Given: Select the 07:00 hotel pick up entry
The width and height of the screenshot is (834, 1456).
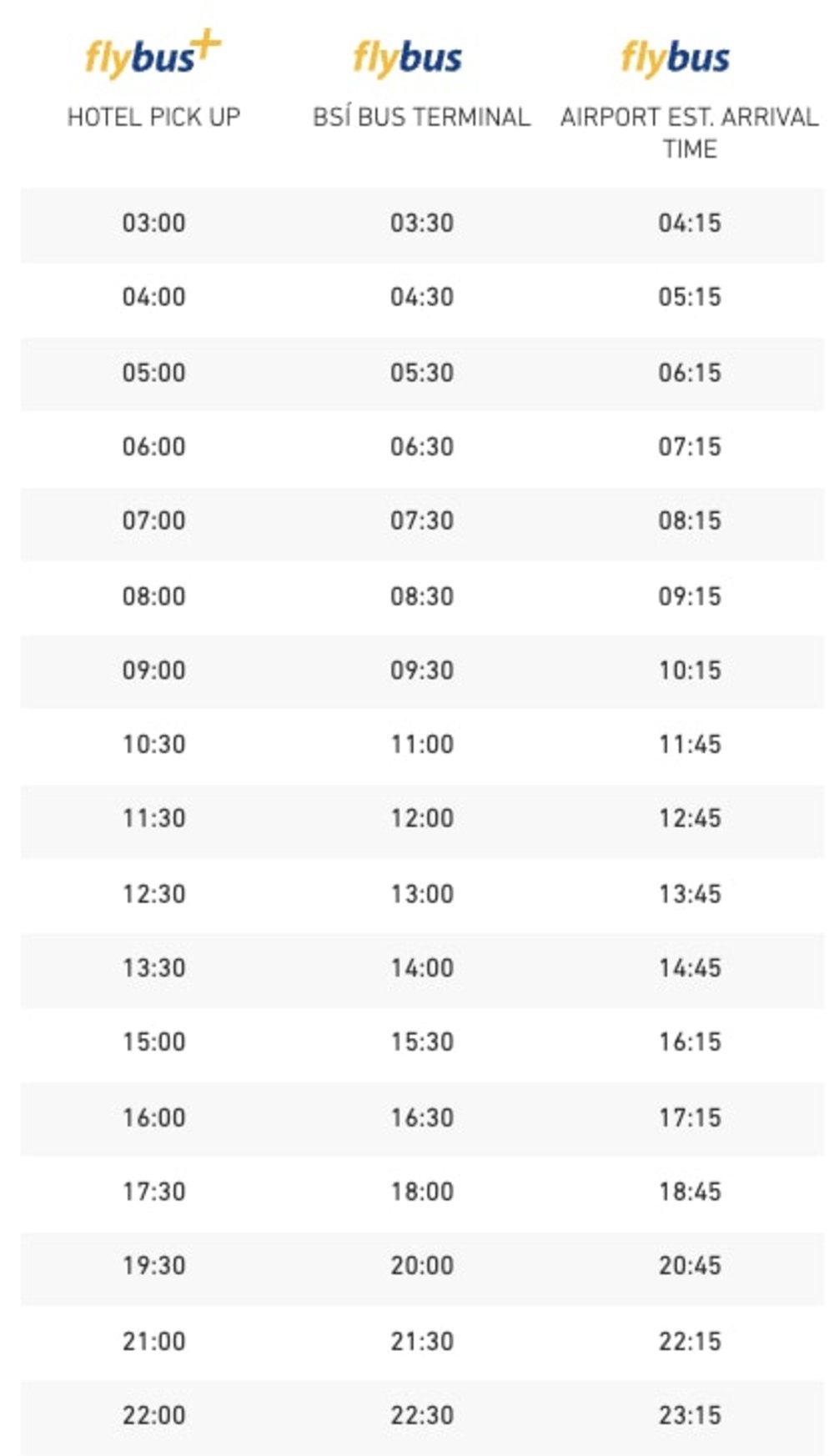Looking at the screenshot, I should click(x=153, y=520).
